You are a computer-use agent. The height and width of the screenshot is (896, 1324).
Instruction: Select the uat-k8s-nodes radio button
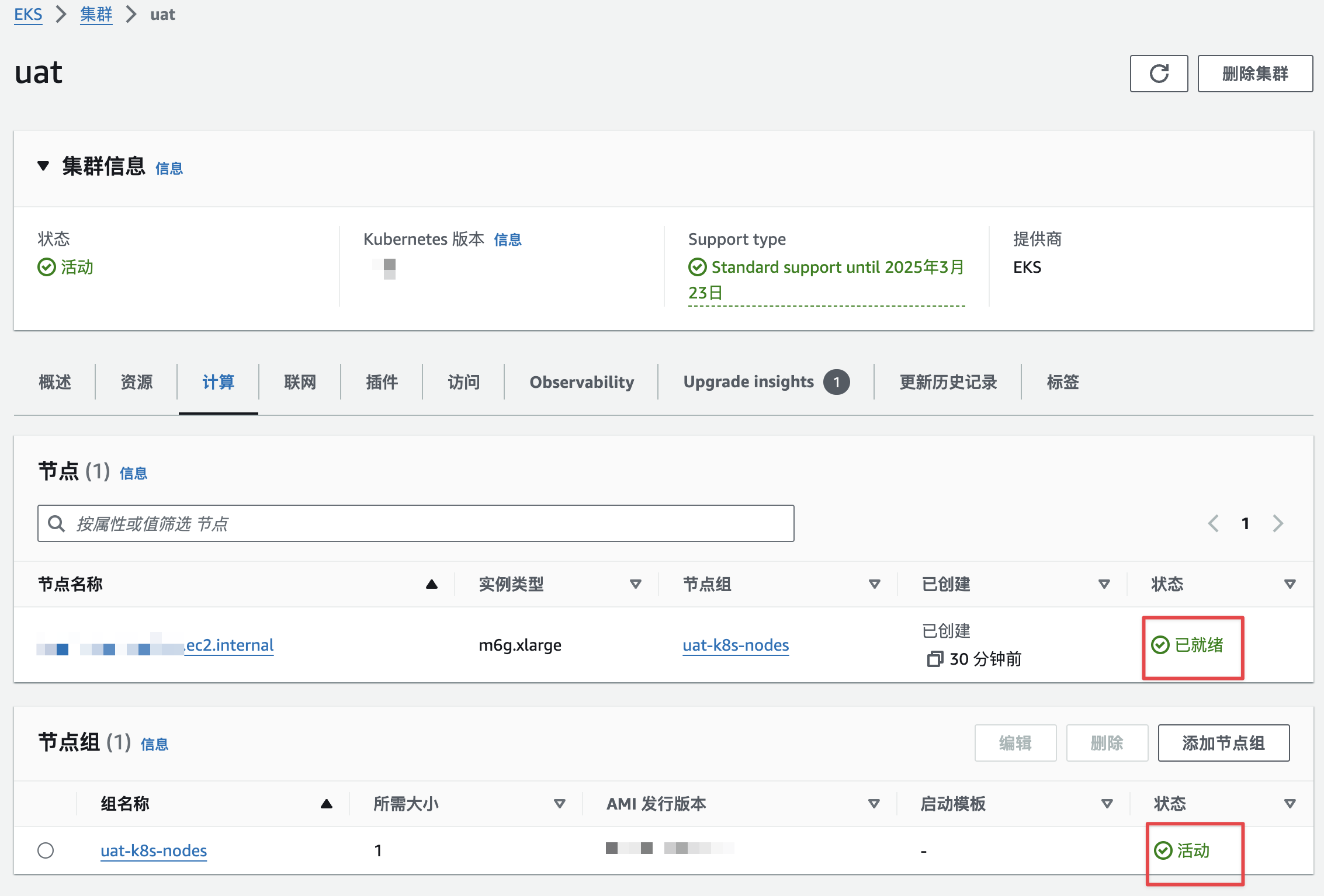click(x=46, y=850)
